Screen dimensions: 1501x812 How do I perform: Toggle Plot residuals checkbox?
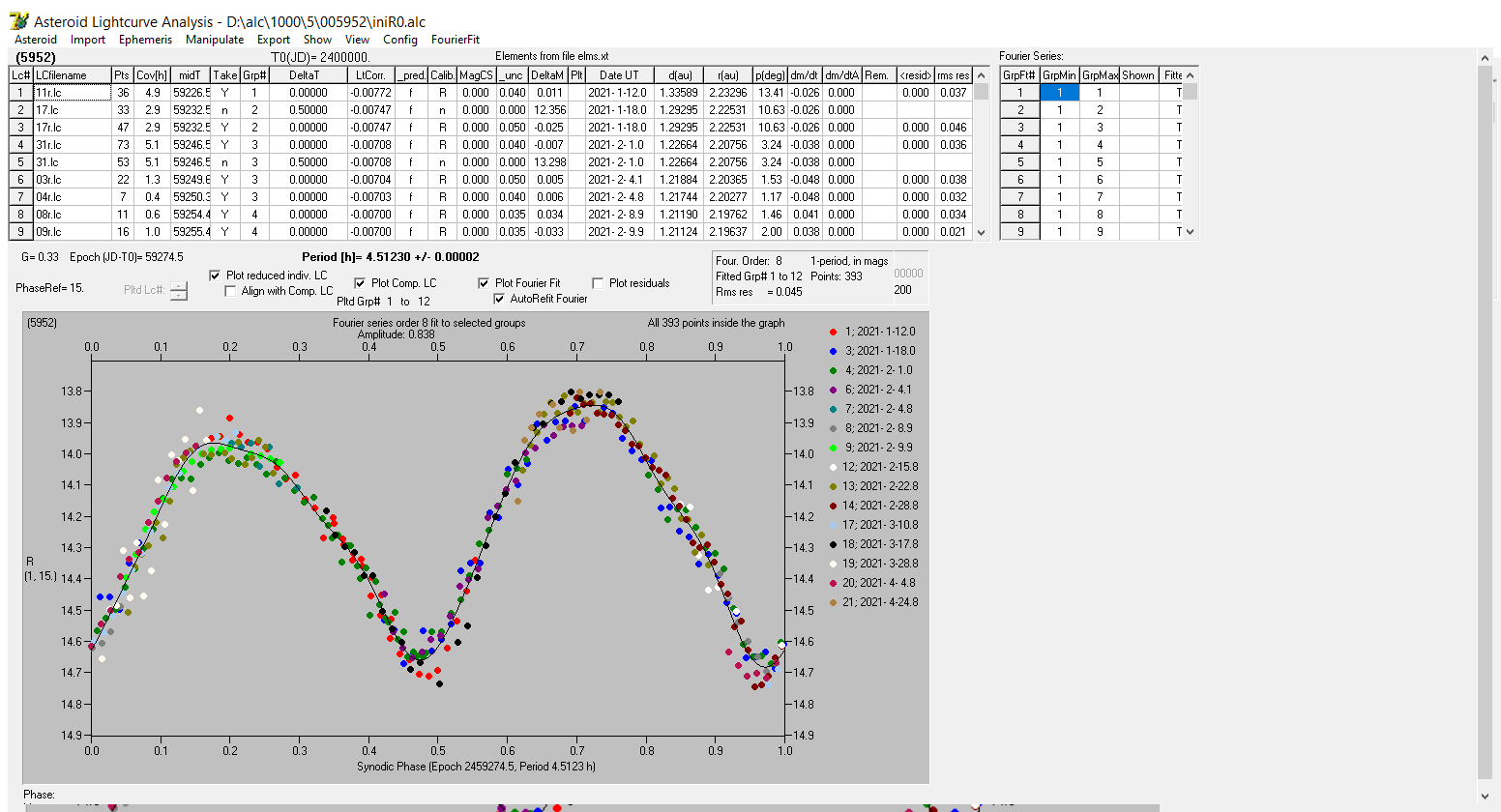tap(598, 283)
